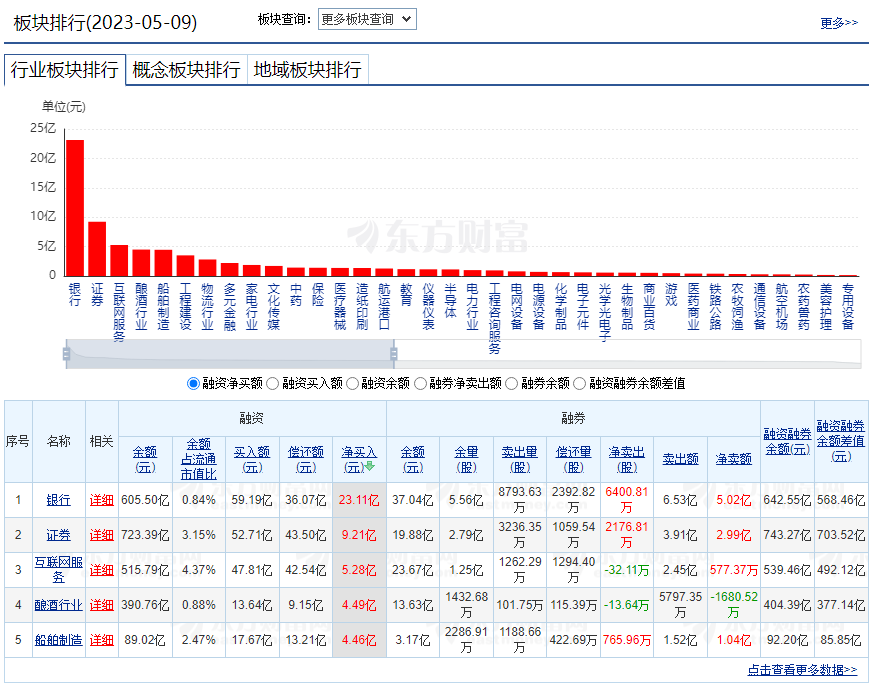Select the 融资买入额 radio option

(273, 383)
